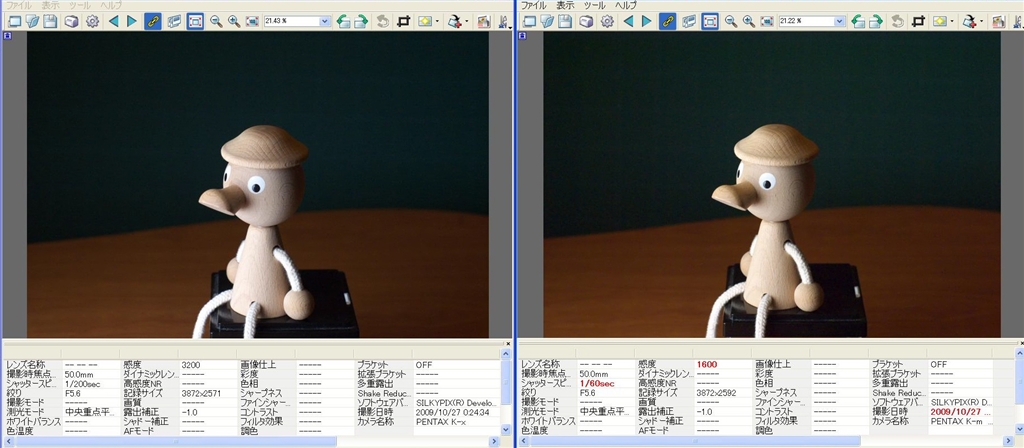1024x448 pixels.
Task: Click the picture icon in the K-x window toolbar
Action: pos(484,22)
